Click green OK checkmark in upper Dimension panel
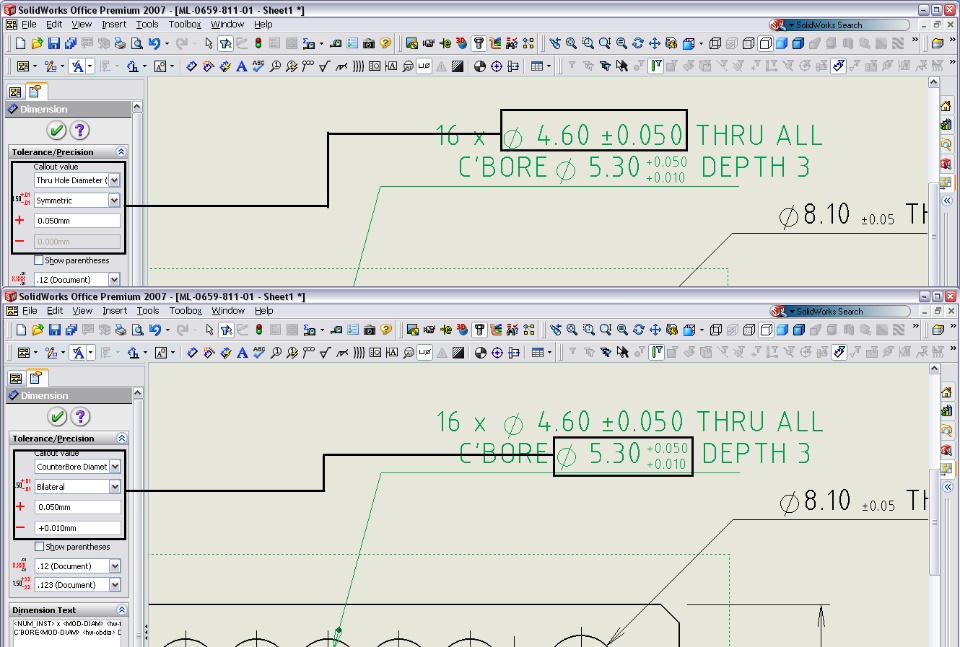Screen dimensions: 960x647 (56, 130)
